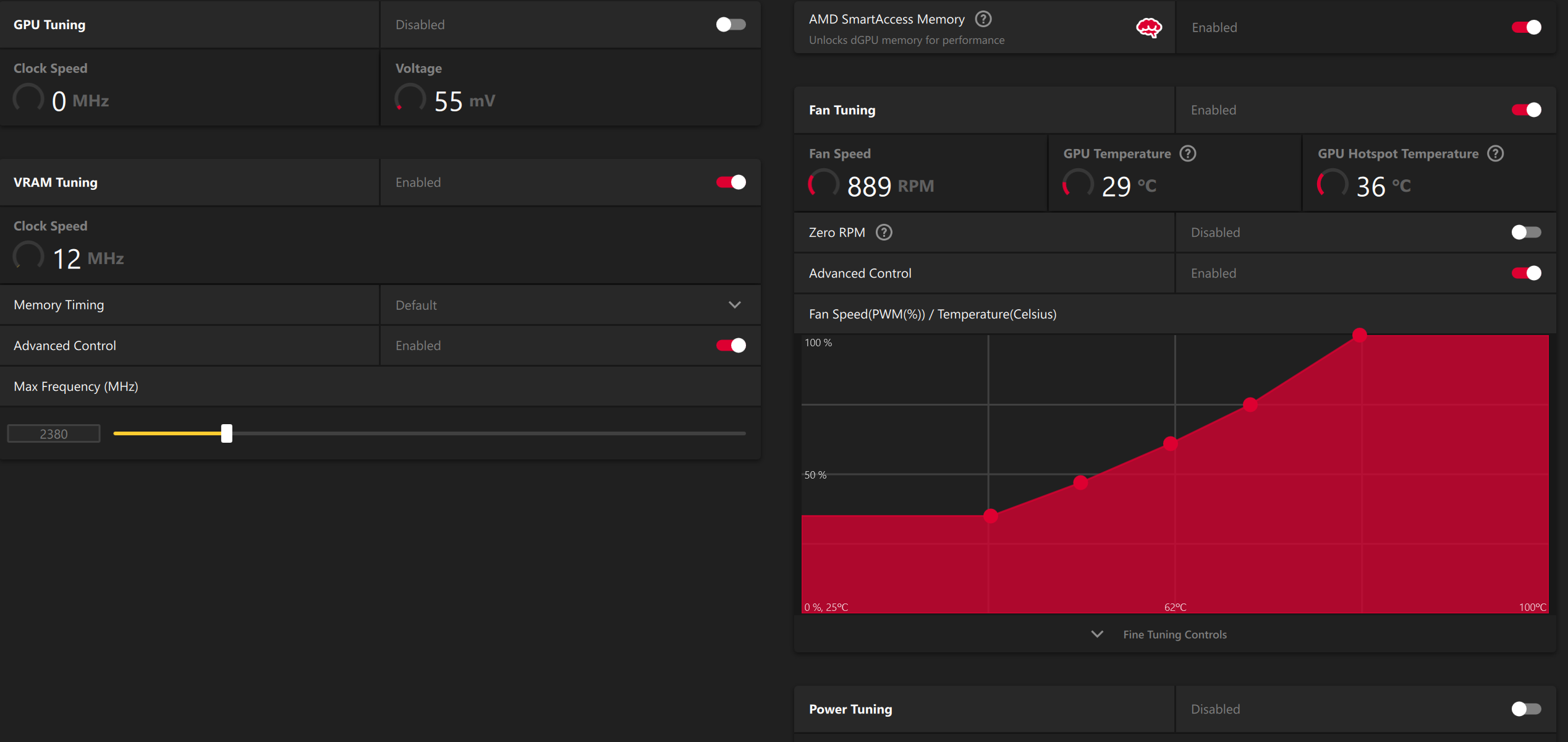The width and height of the screenshot is (1568, 742).
Task: Turn off VRAM Advanced Control toggle
Action: (x=731, y=346)
